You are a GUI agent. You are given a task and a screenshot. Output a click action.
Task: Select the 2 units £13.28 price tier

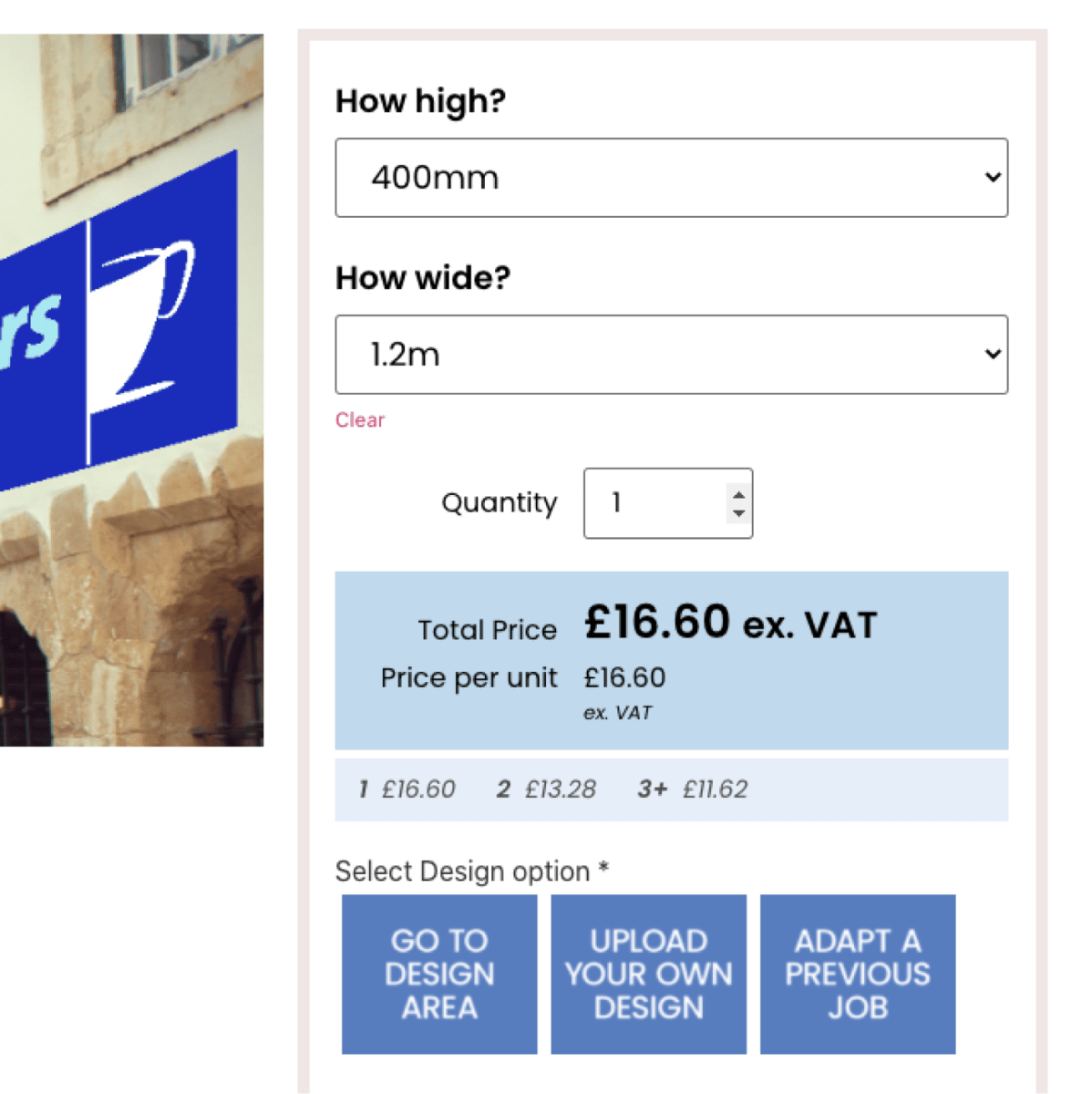(x=546, y=790)
